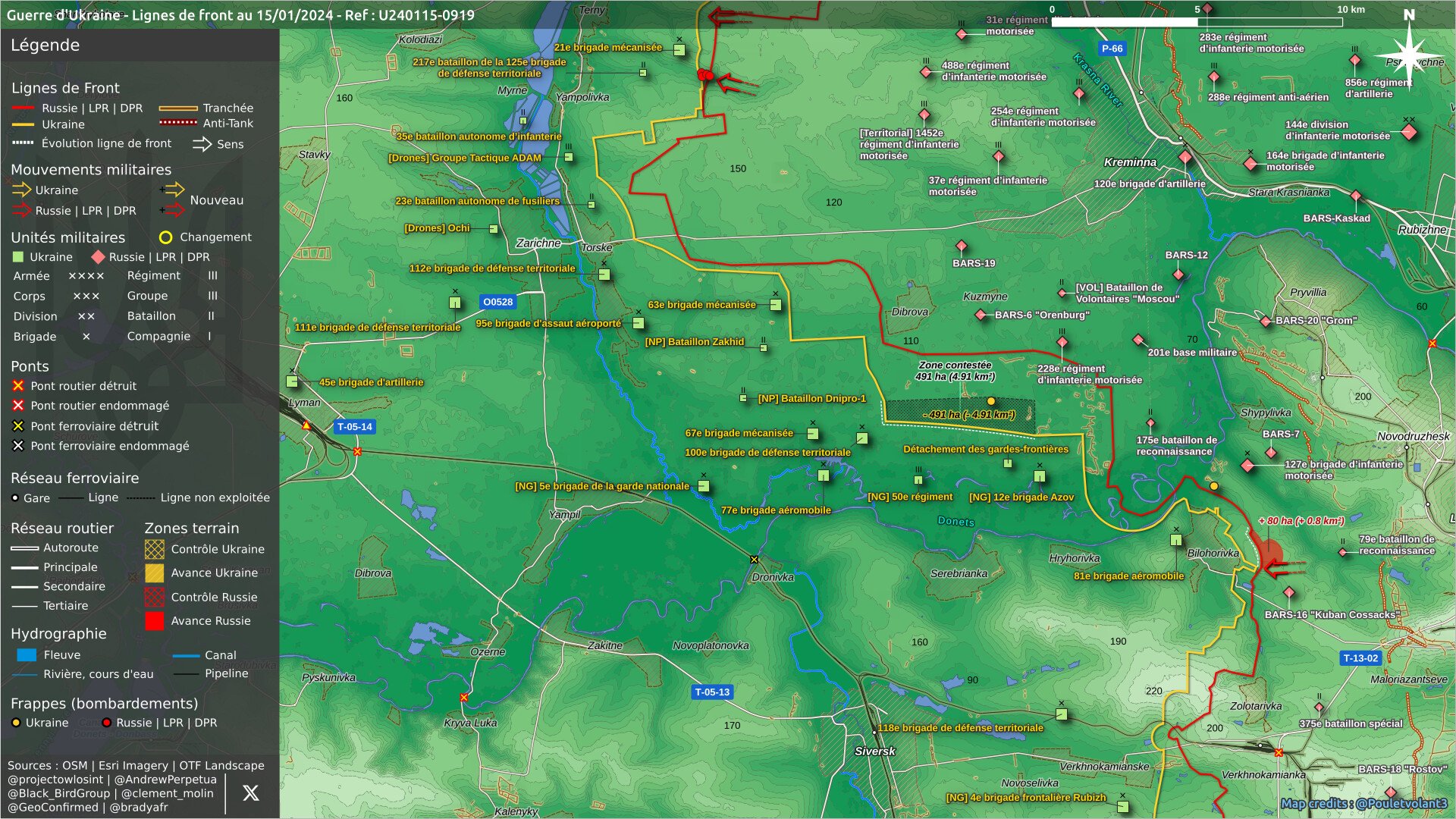Click the Siversk town label
The width and height of the screenshot is (1456, 819).
pyautogui.click(x=875, y=752)
